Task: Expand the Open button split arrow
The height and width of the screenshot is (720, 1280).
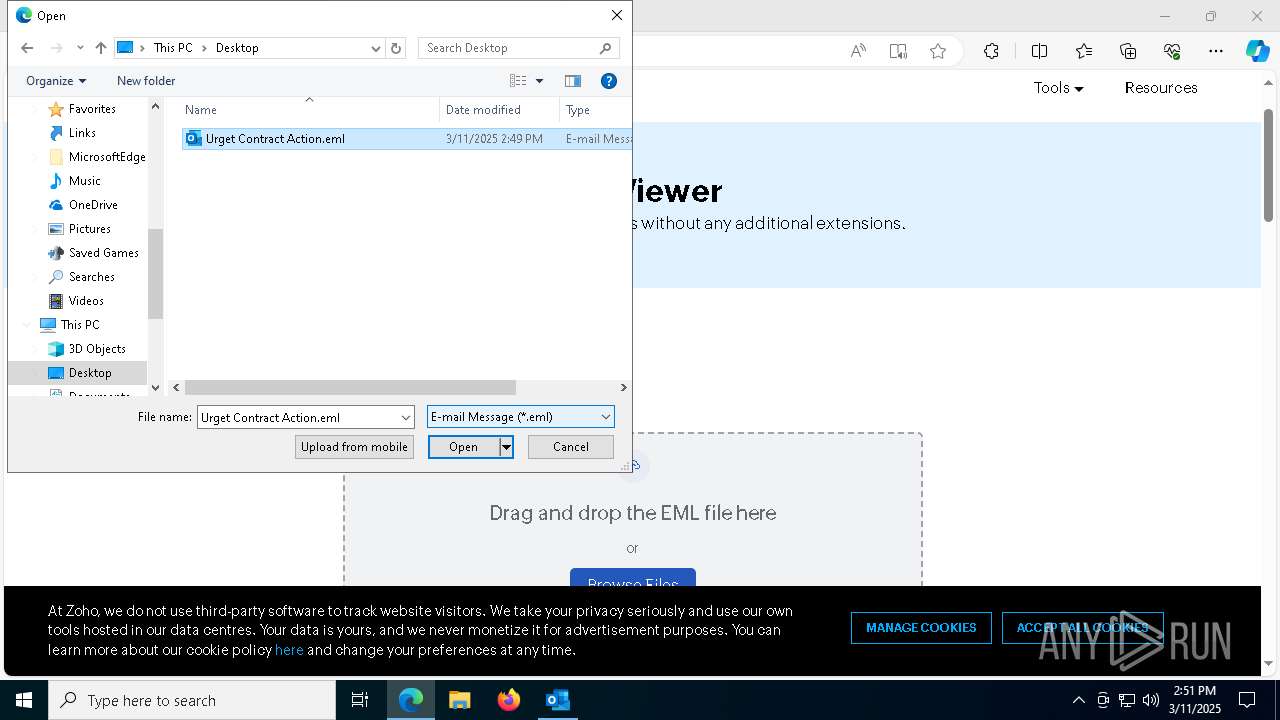Action: point(506,447)
